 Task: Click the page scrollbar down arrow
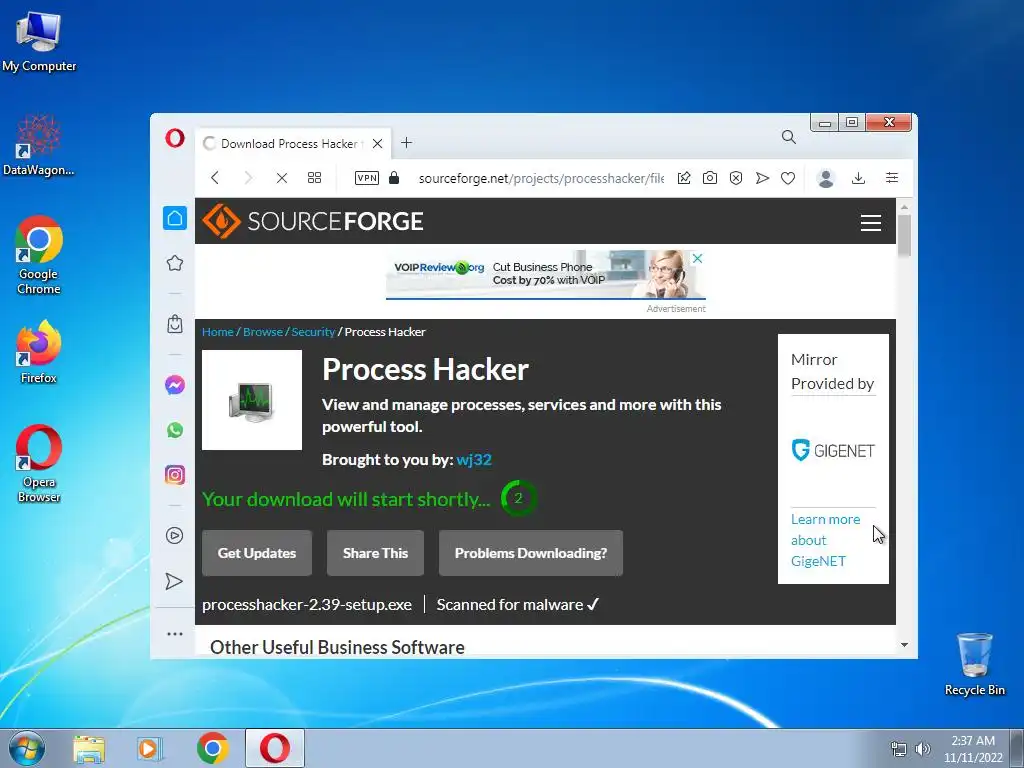click(904, 645)
